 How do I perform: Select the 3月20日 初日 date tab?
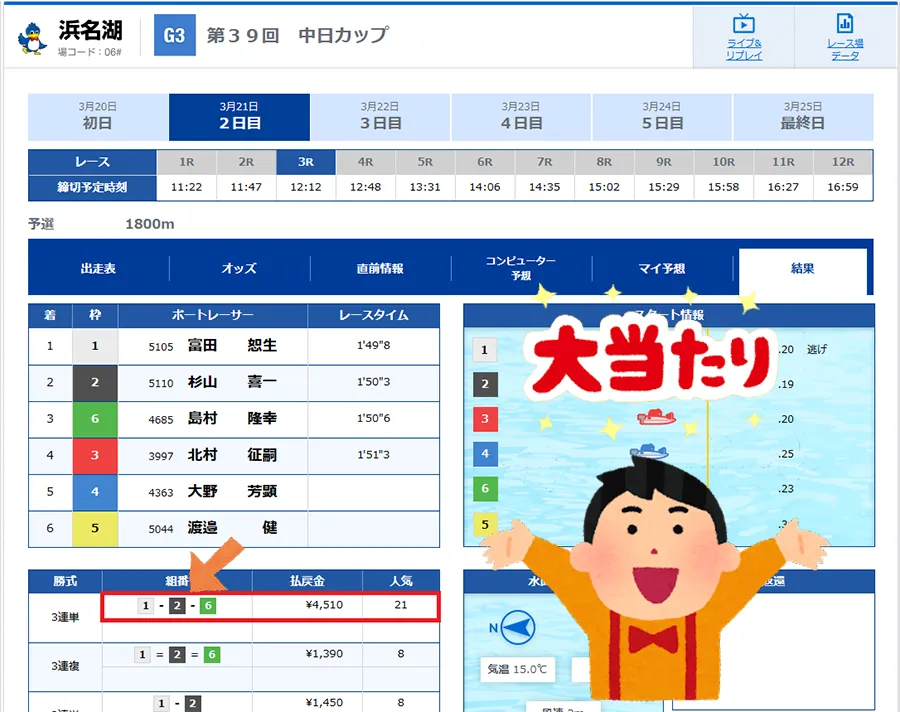(x=98, y=117)
